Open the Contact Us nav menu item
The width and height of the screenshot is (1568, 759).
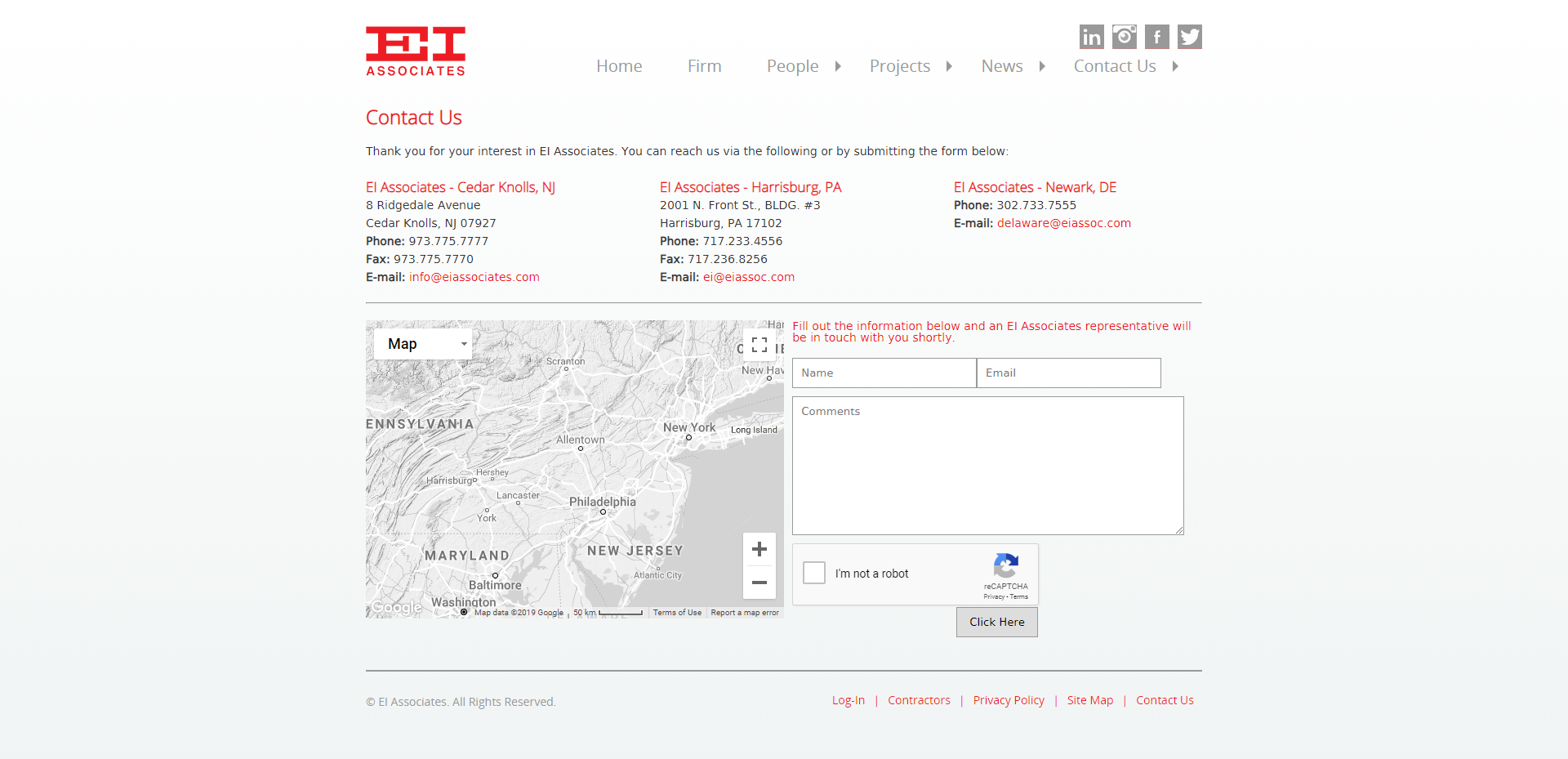tap(1115, 66)
